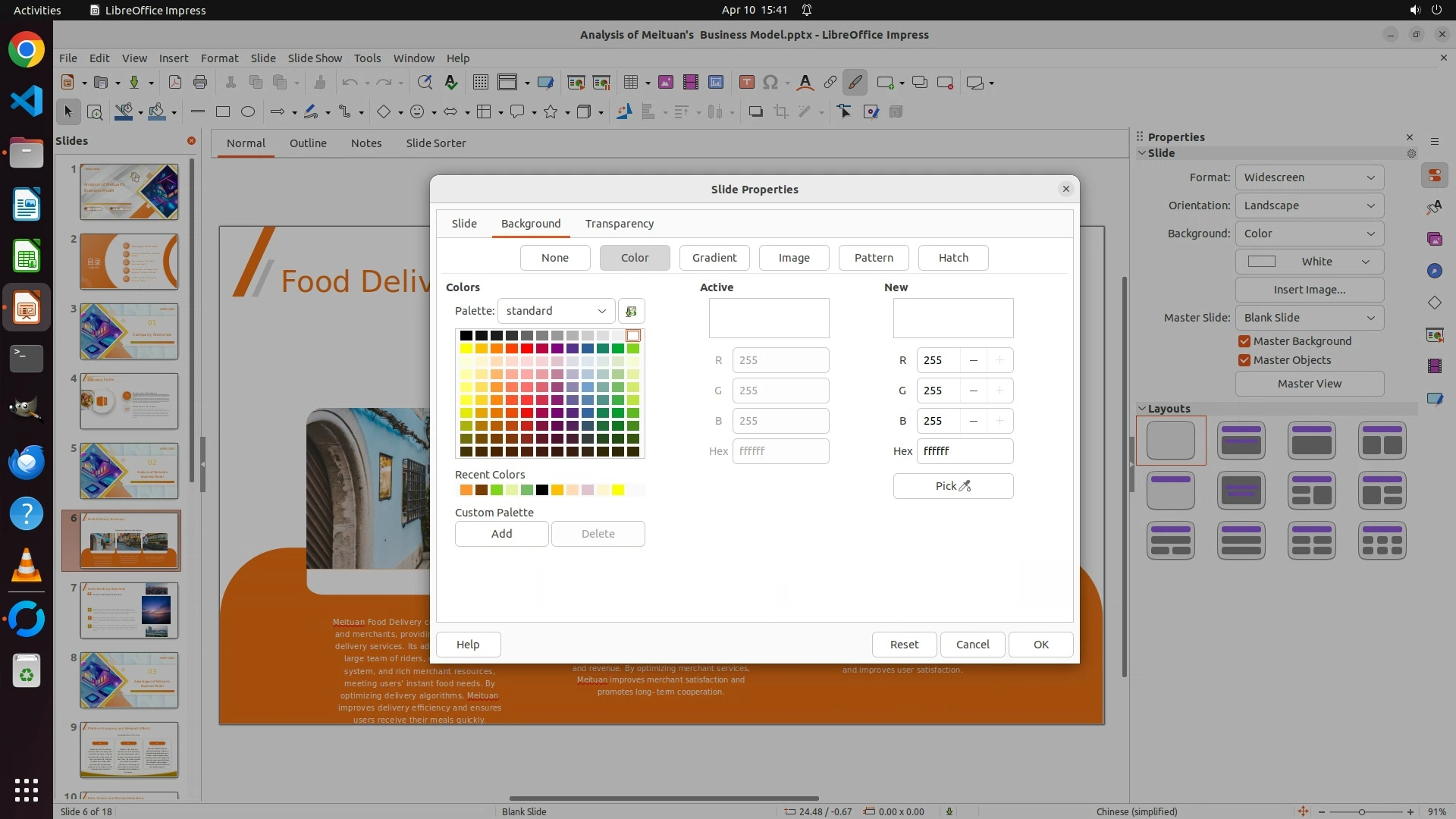Select the Gradient fill type button
This screenshot has height=819, width=1456.
click(714, 258)
